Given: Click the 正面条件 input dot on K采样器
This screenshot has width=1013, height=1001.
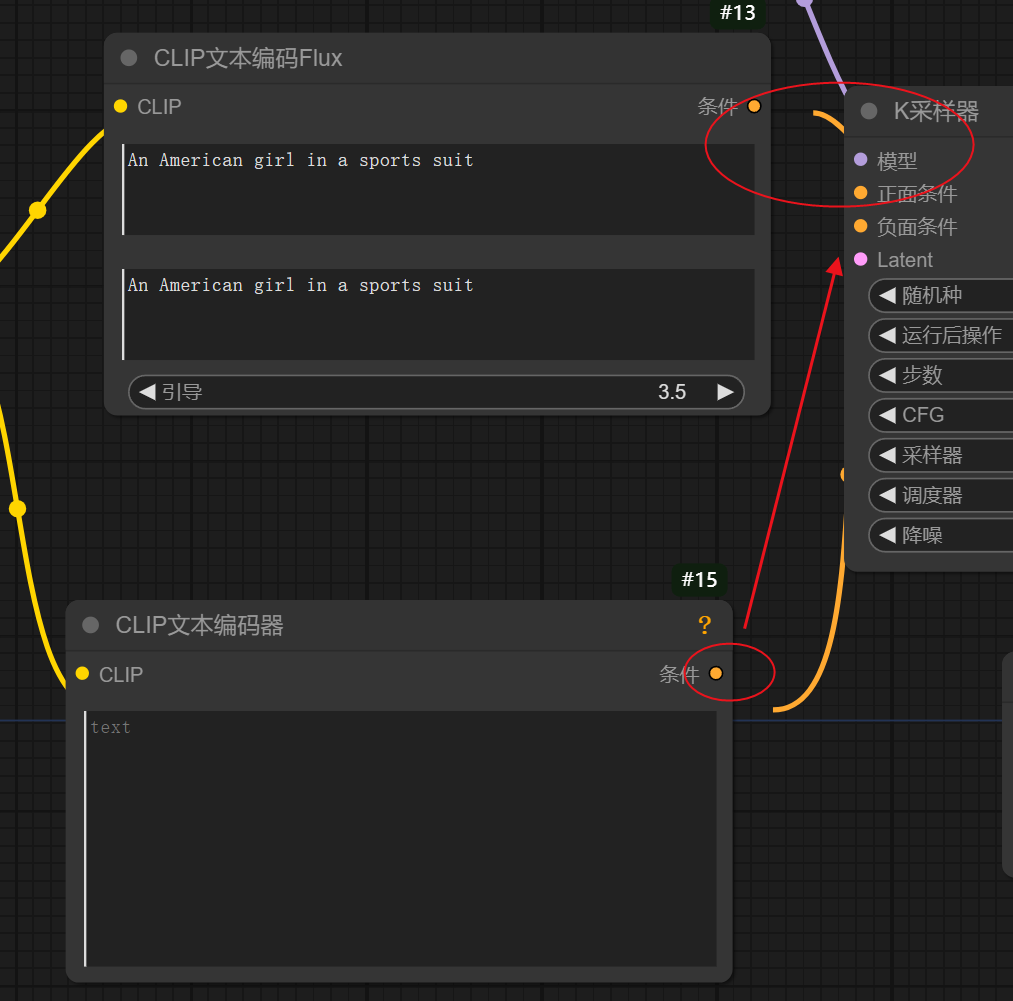Looking at the screenshot, I should (861, 193).
